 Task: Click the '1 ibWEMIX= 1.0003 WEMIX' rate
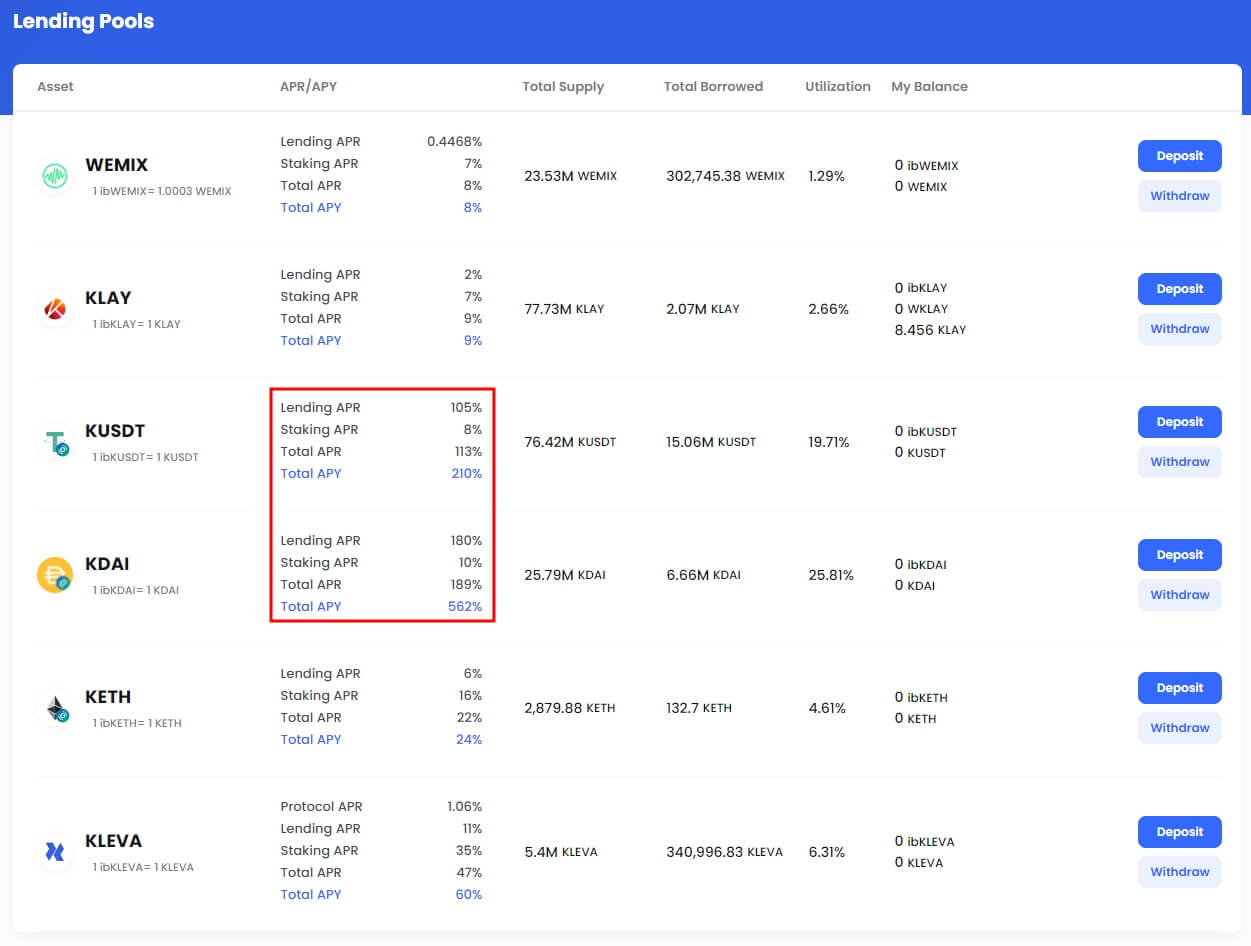162,191
